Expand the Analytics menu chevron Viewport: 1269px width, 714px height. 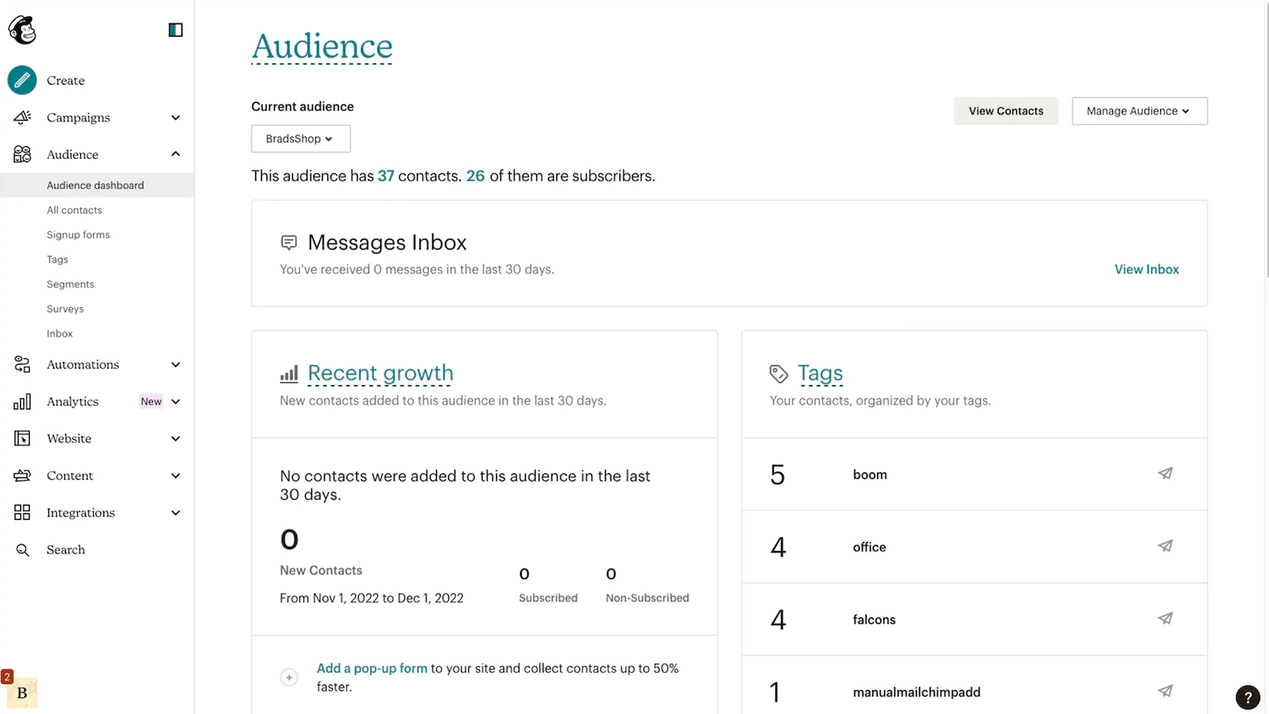coord(175,401)
